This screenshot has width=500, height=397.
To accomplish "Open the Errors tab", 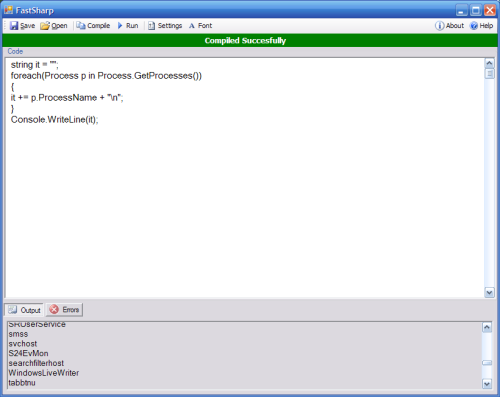I will point(64,310).
